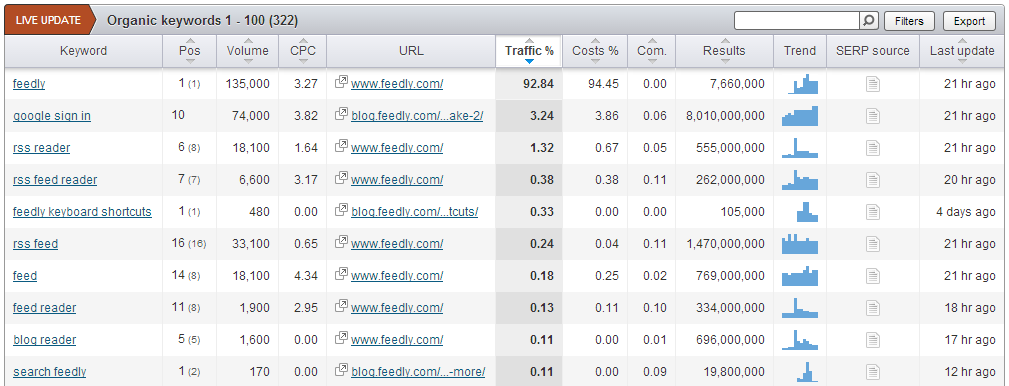Sort by Last update column
The width and height of the screenshot is (1009, 386).
[x=962, y=51]
